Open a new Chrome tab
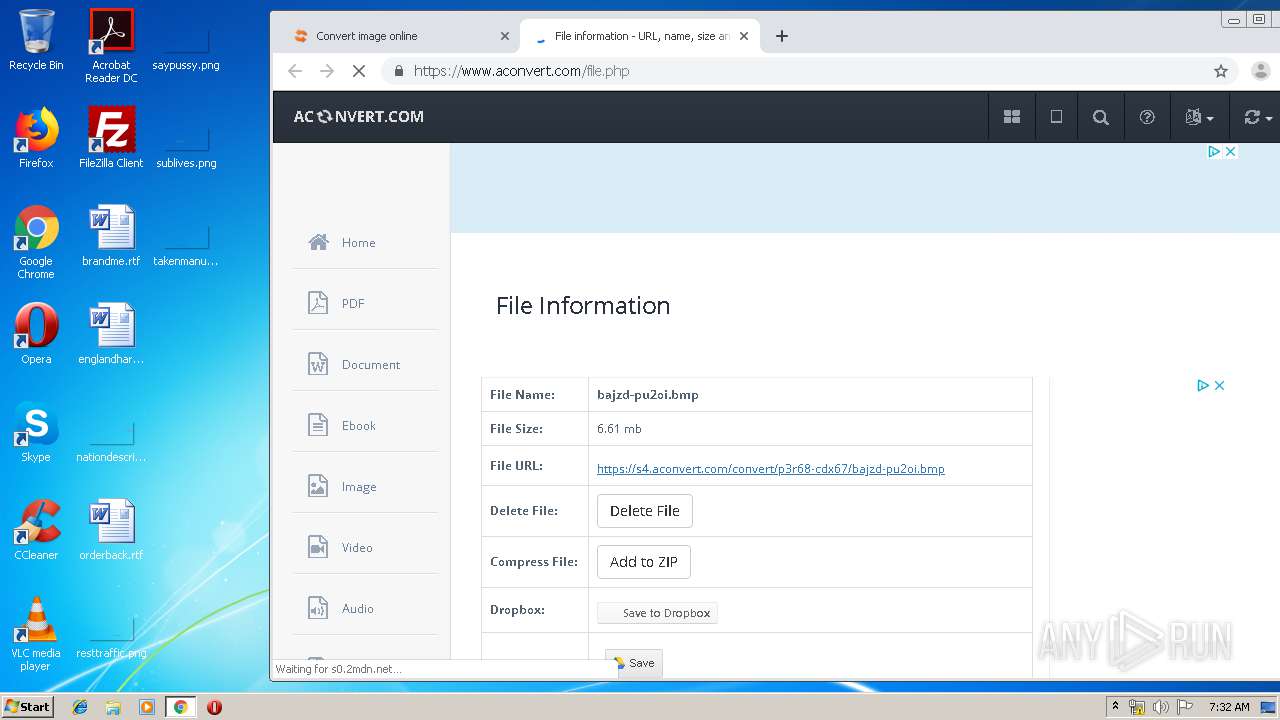 pyautogui.click(x=782, y=36)
